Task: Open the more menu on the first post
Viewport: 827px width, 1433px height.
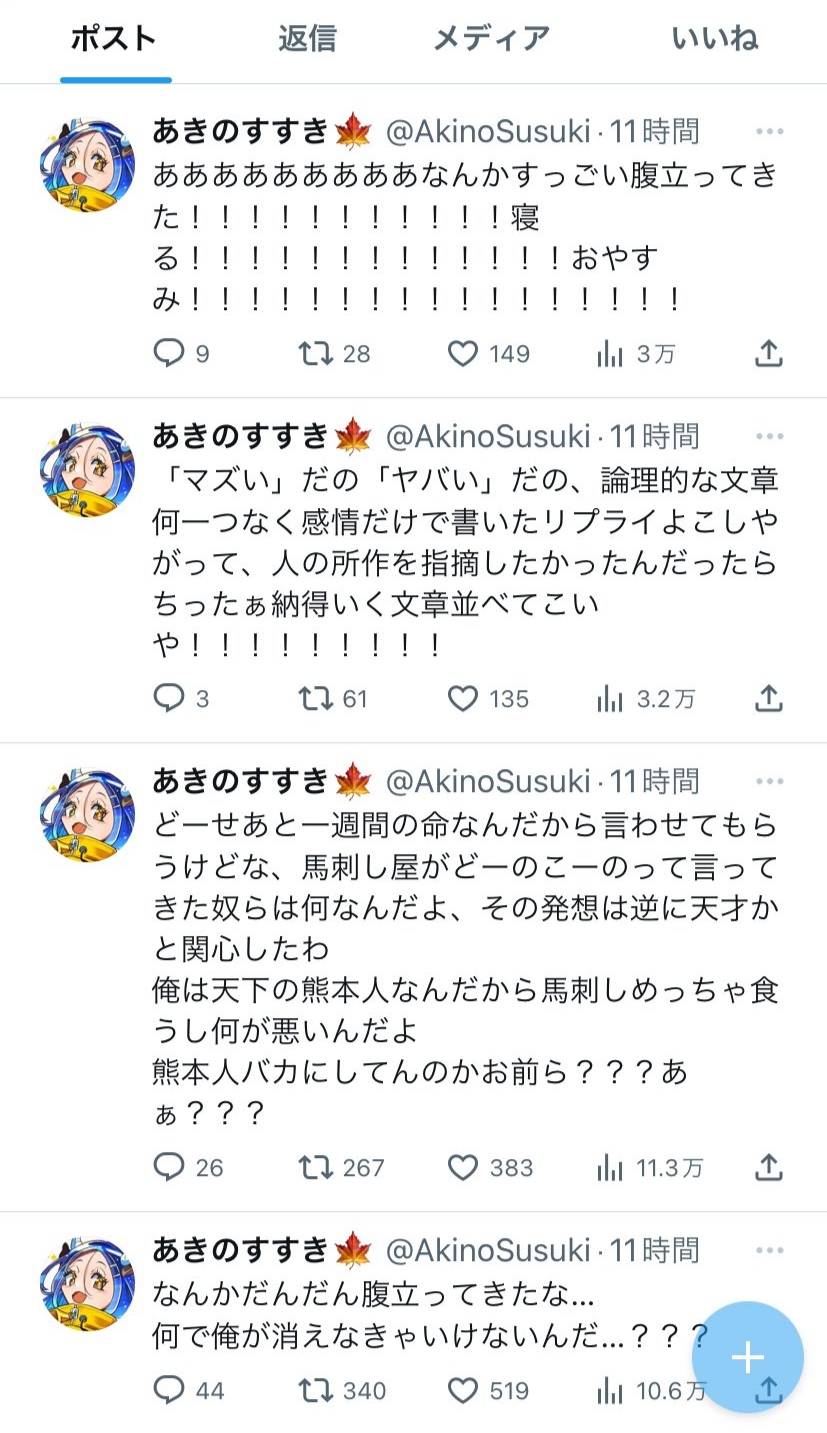Action: coord(769,131)
